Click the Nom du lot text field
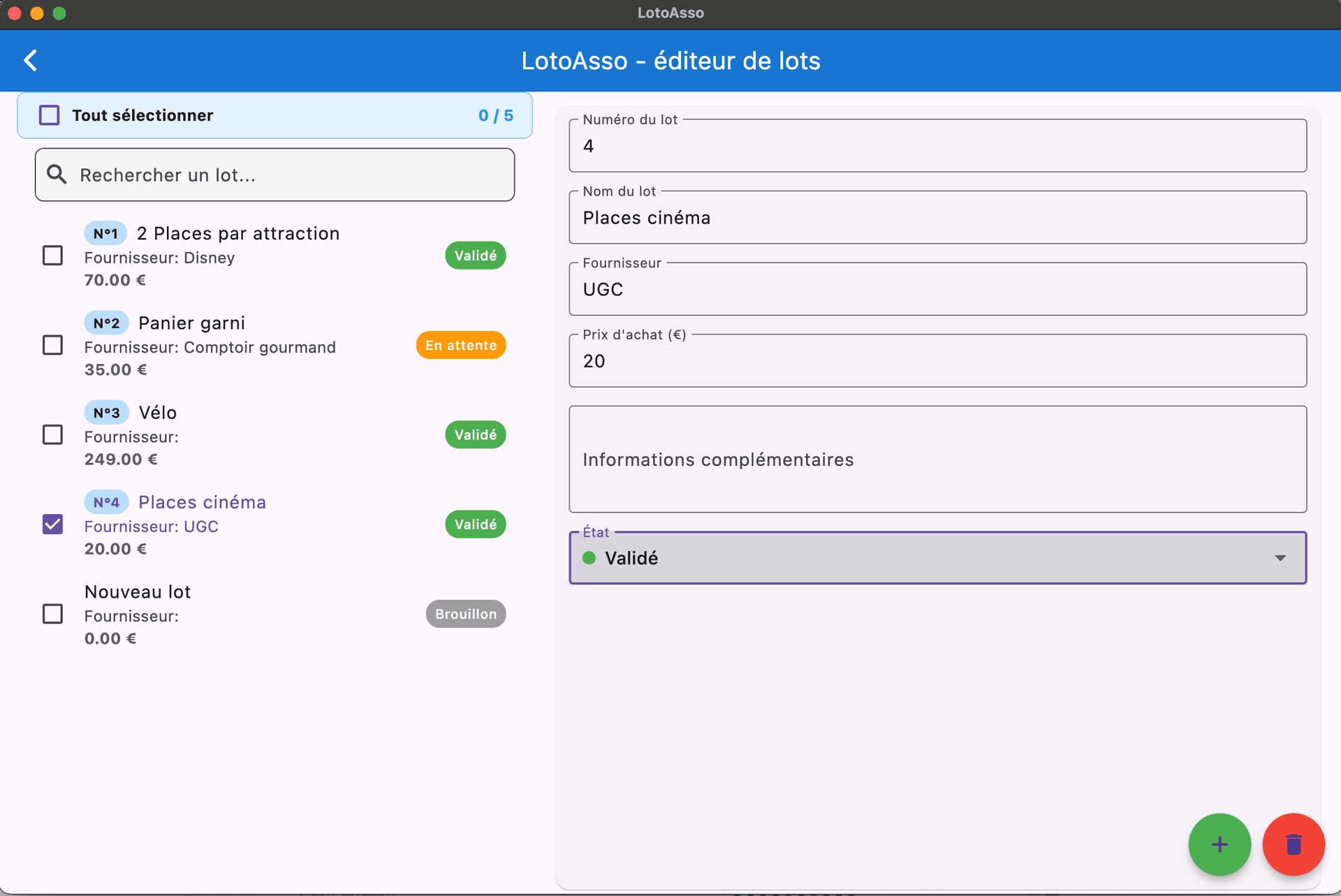This screenshot has height=896, width=1341. 937,218
